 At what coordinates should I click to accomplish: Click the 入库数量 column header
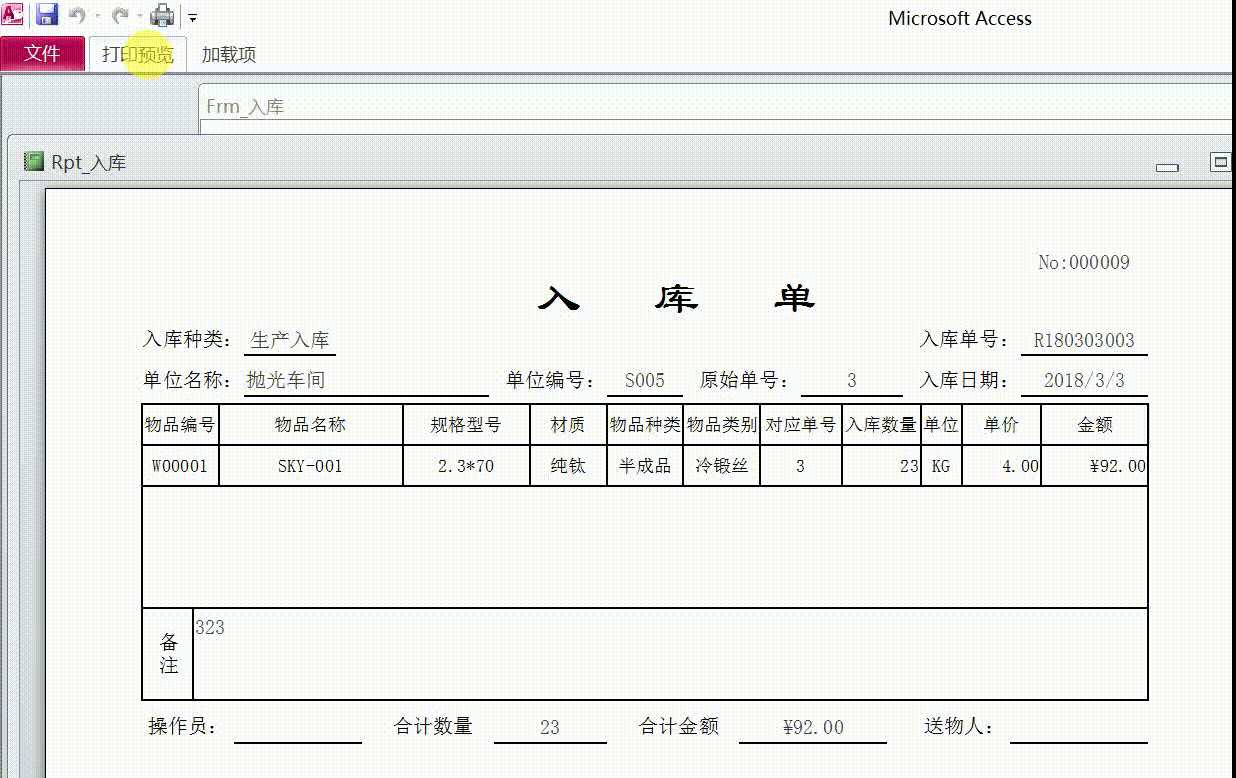click(881, 425)
